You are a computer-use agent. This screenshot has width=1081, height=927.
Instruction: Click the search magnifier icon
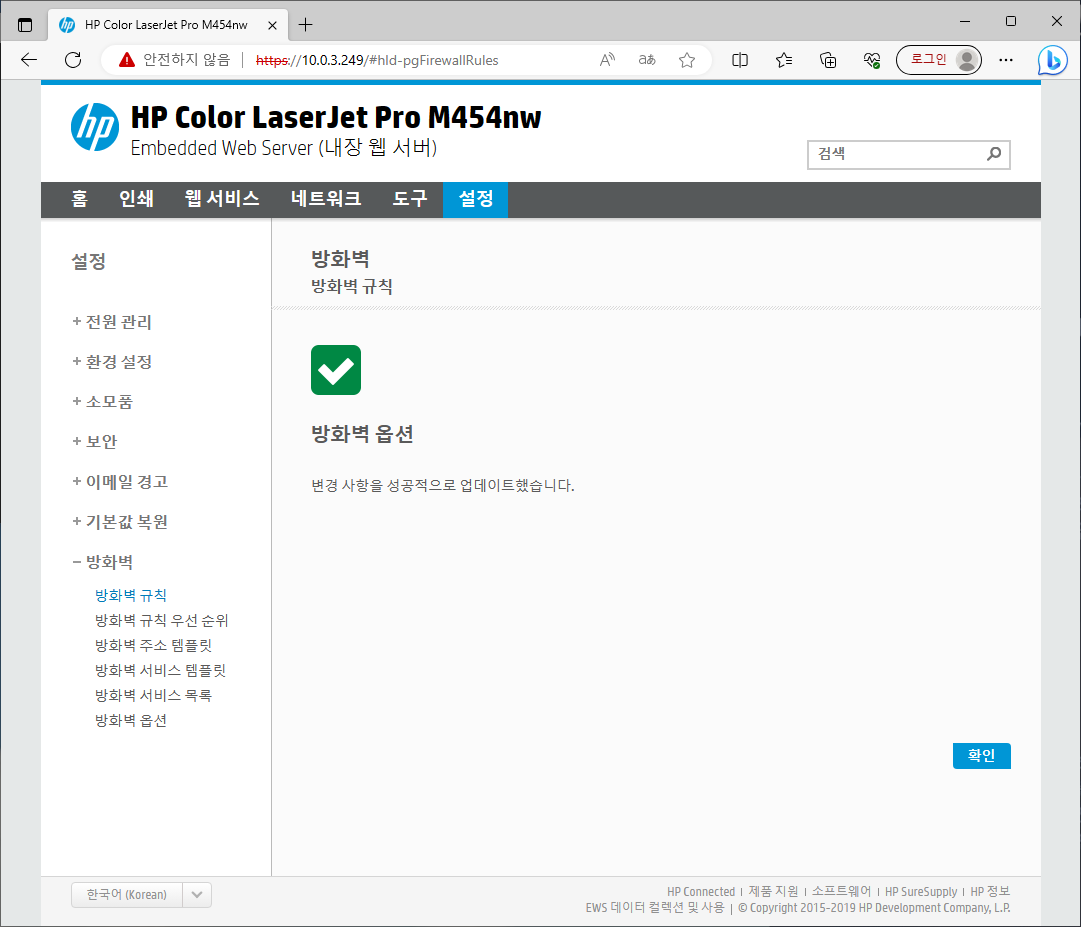(x=993, y=154)
